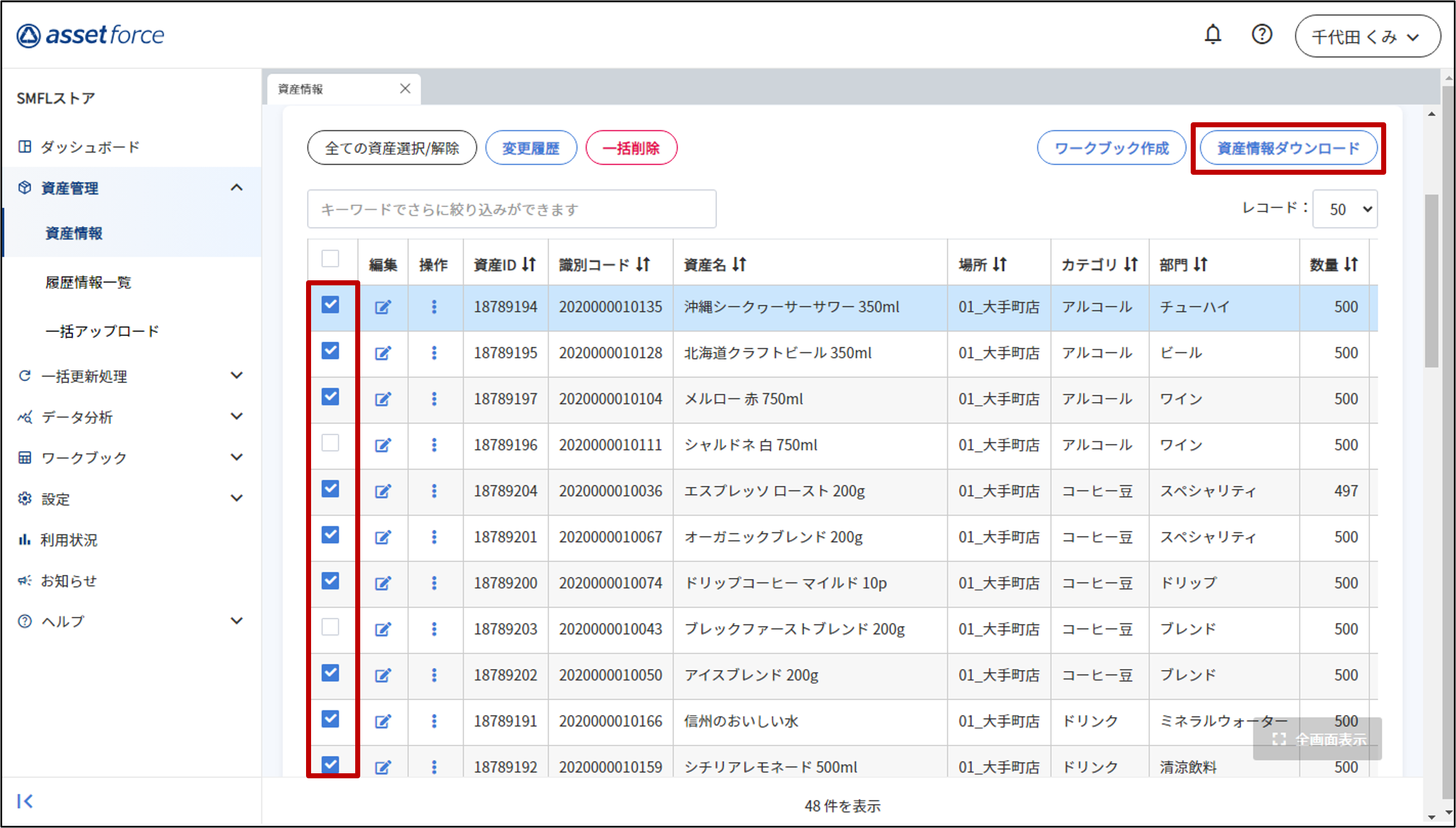Go to ダッシュボード in the sidebar
Viewport: 1456px width, 828px height.
pos(90,147)
